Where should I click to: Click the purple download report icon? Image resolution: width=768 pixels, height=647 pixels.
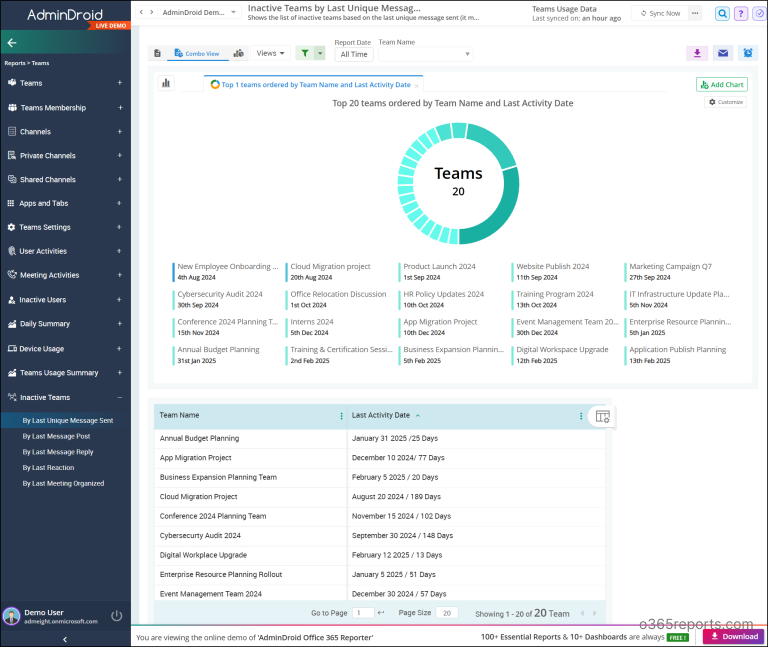point(697,53)
